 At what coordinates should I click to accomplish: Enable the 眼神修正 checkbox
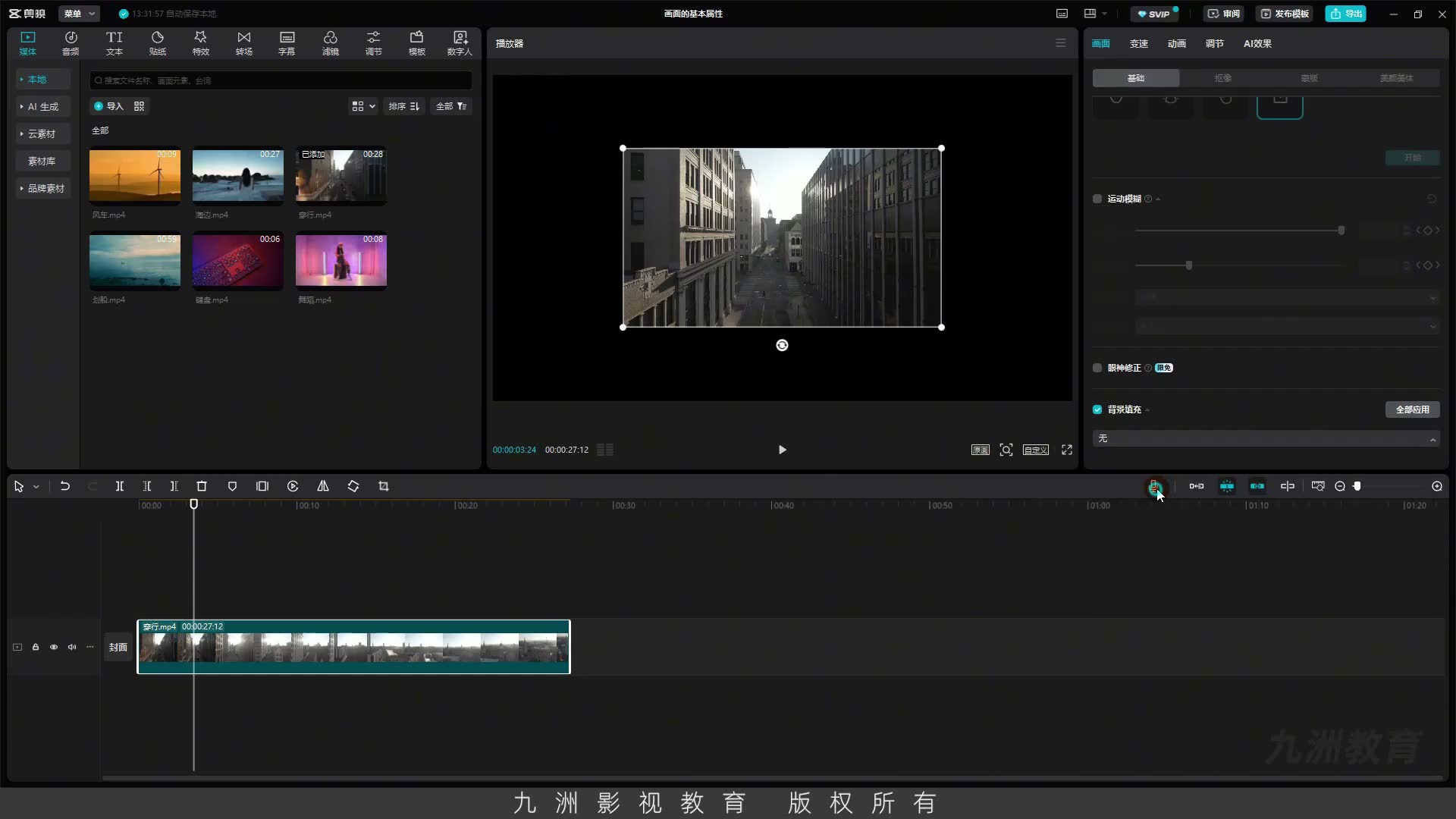[1097, 368]
